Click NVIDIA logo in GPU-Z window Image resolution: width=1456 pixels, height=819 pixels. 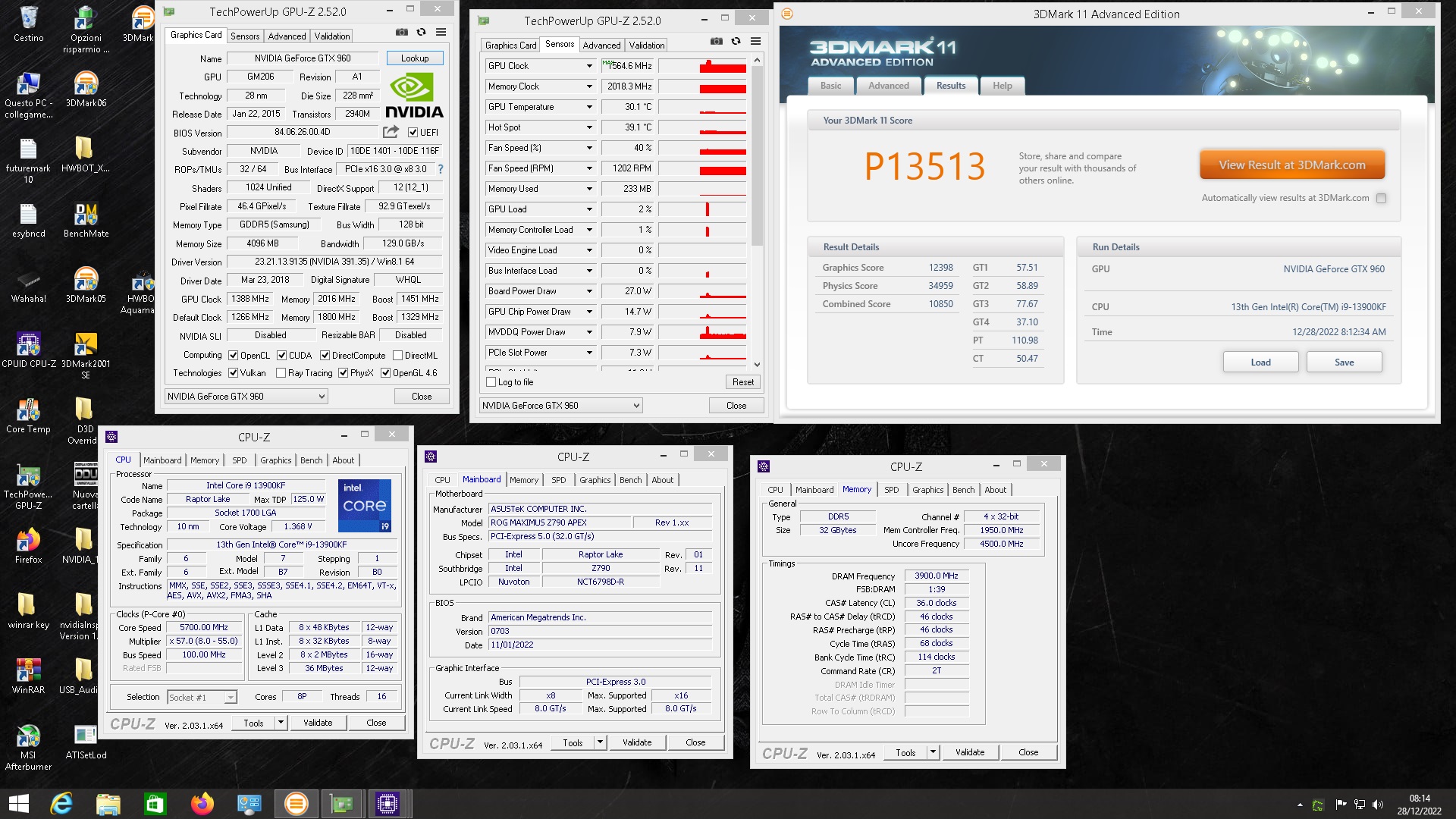point(414,95)
